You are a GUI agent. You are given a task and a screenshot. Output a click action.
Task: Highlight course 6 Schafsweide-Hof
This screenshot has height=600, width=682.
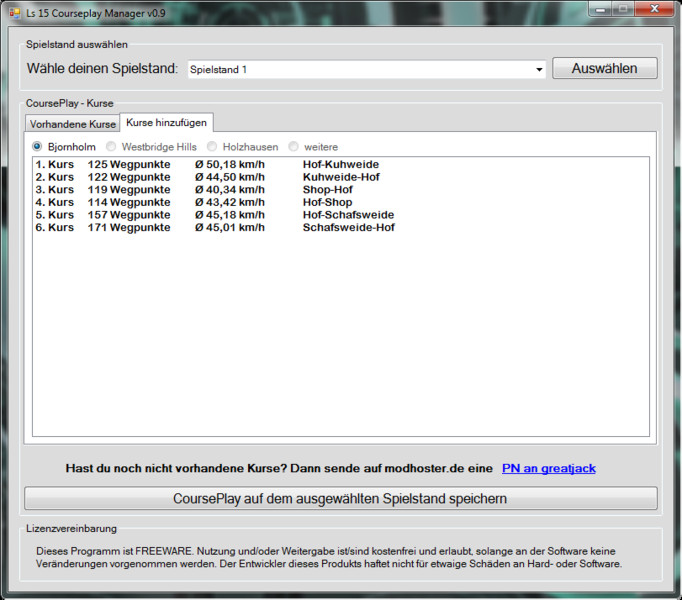coord(215,228)
